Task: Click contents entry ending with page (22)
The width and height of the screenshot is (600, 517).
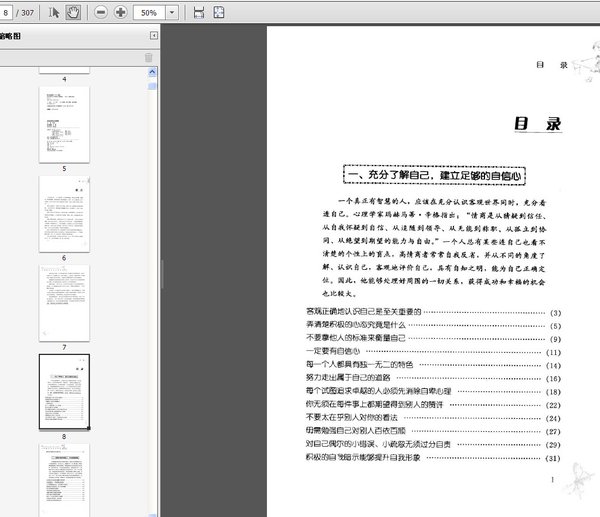Action: coord(434,405)
